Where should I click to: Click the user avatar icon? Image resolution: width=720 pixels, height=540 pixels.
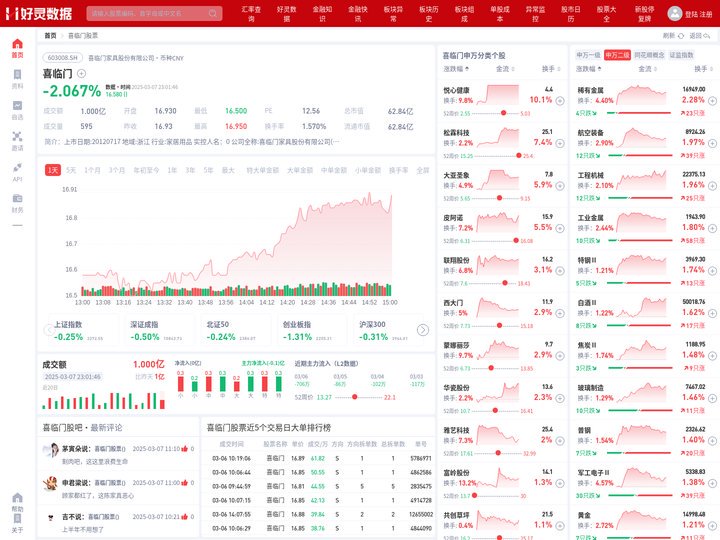pyautogui.click(x=675, y=13)
